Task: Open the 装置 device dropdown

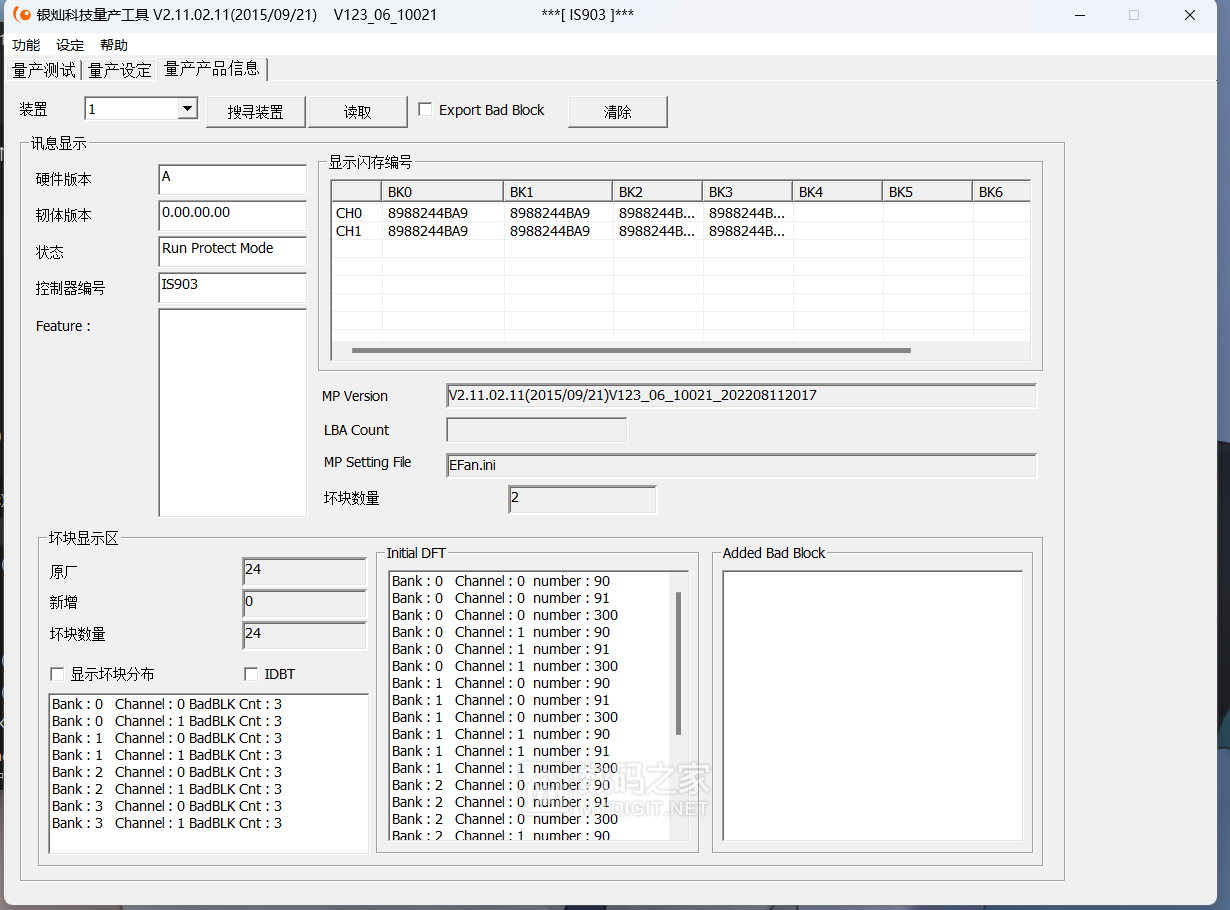Action: coord(187,109)
